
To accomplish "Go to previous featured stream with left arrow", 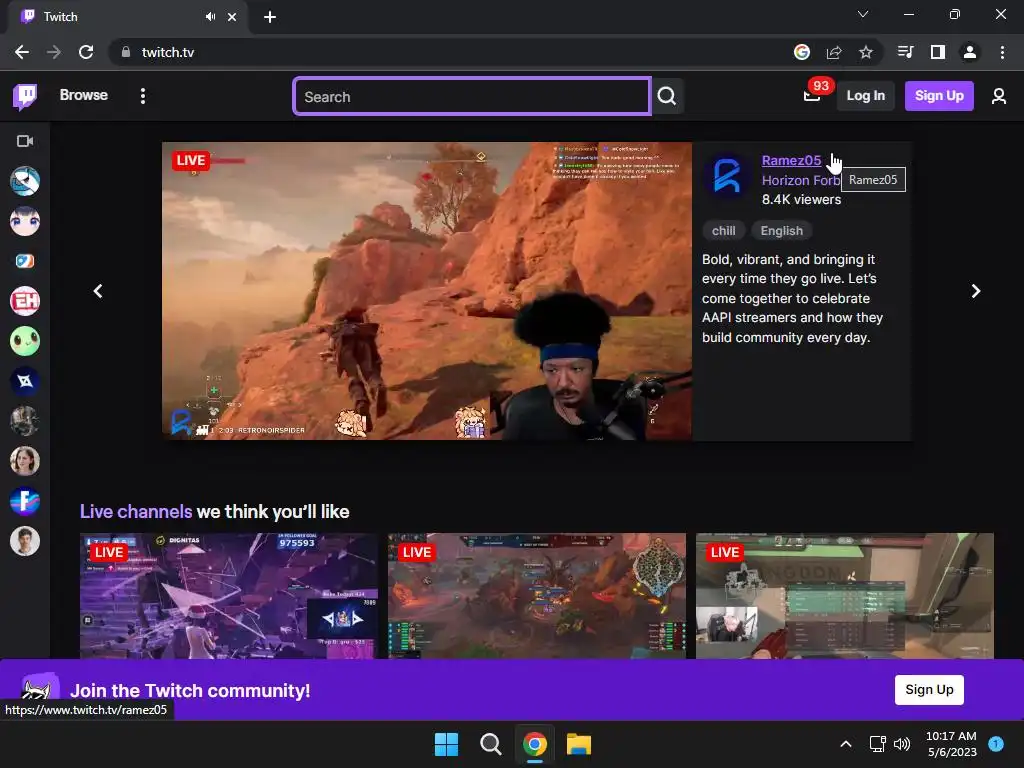I will pos(98,291).
